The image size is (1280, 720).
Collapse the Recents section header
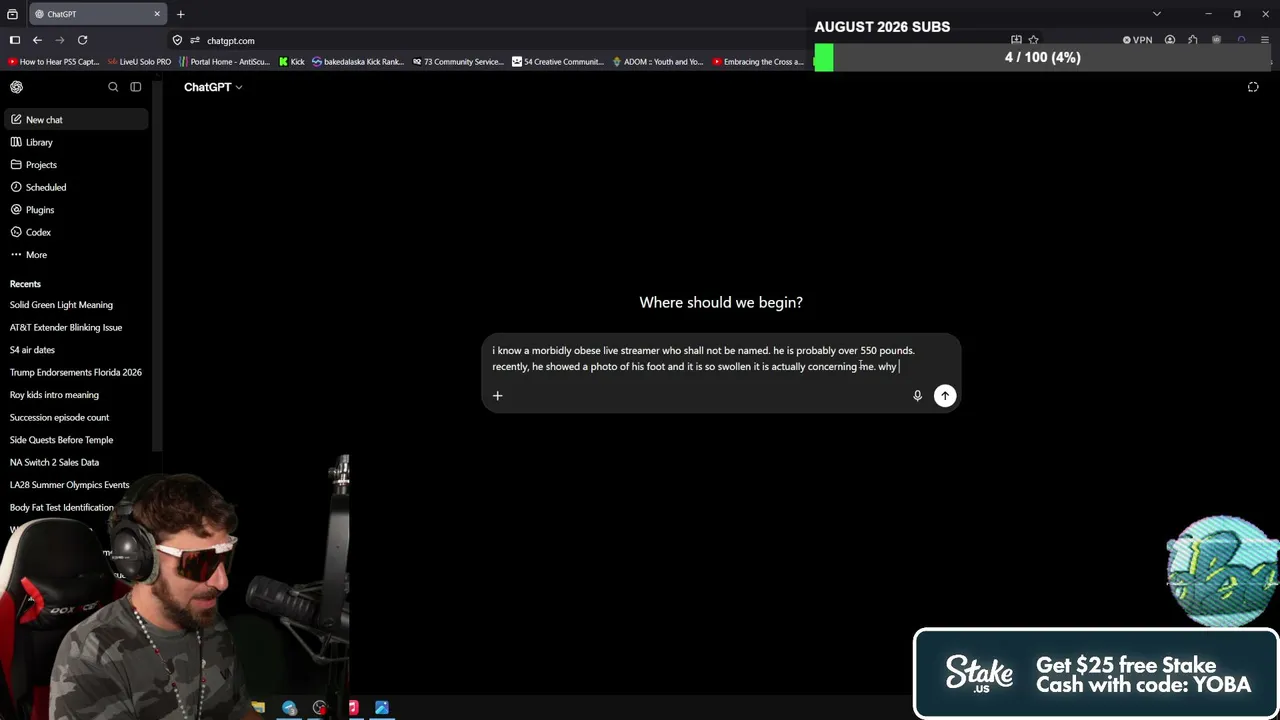[25, 284]
